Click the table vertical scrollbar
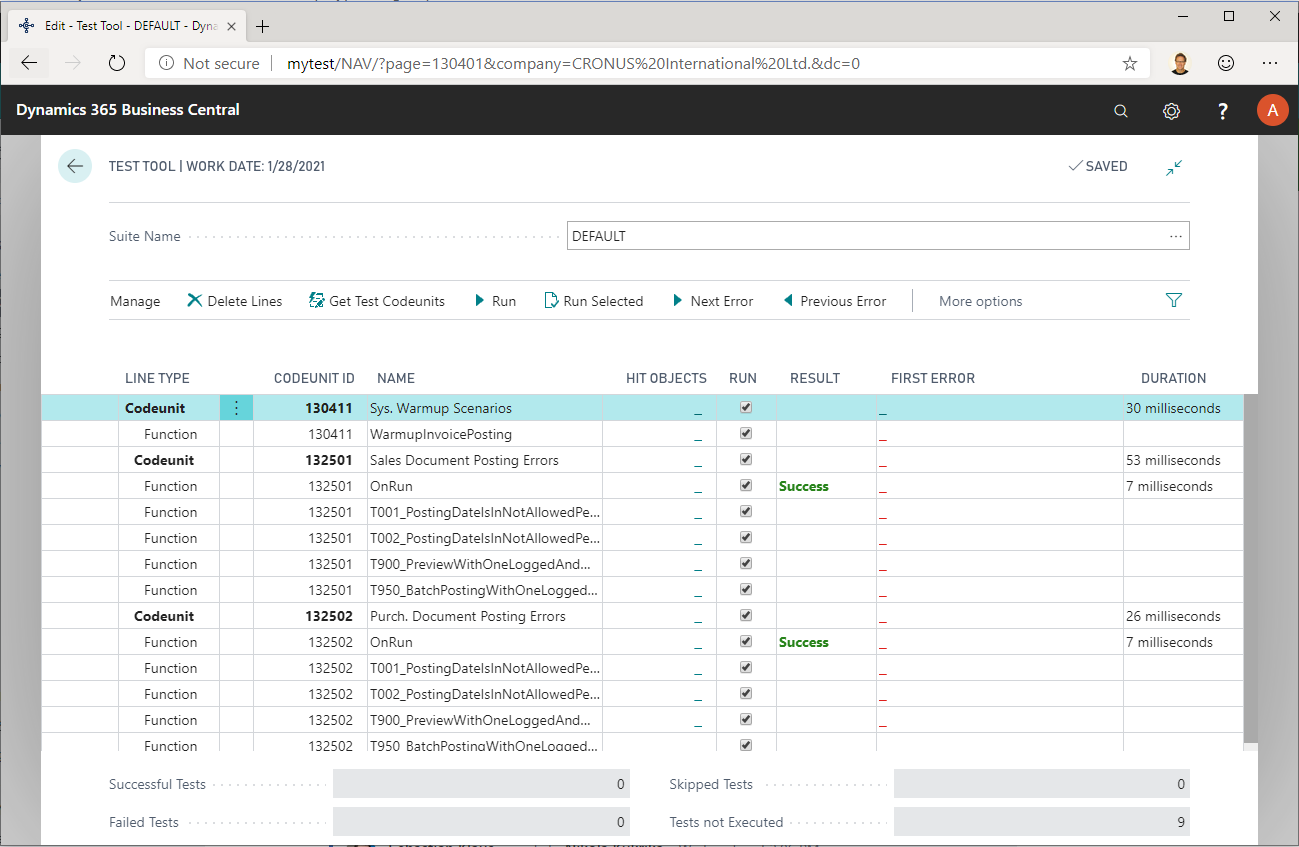The image size is (1299, 847). click(x=1251, y=568)
